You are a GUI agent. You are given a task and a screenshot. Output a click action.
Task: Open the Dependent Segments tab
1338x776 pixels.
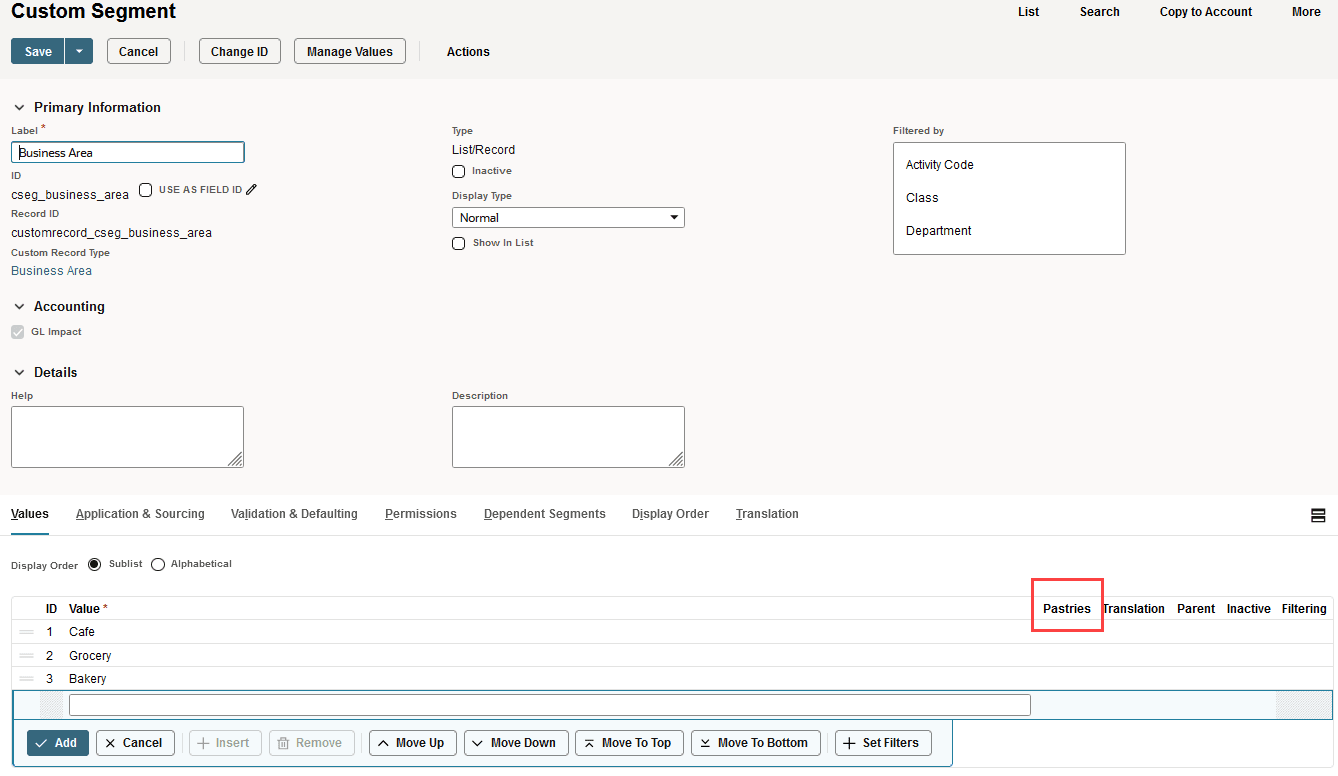click(545, 514)
